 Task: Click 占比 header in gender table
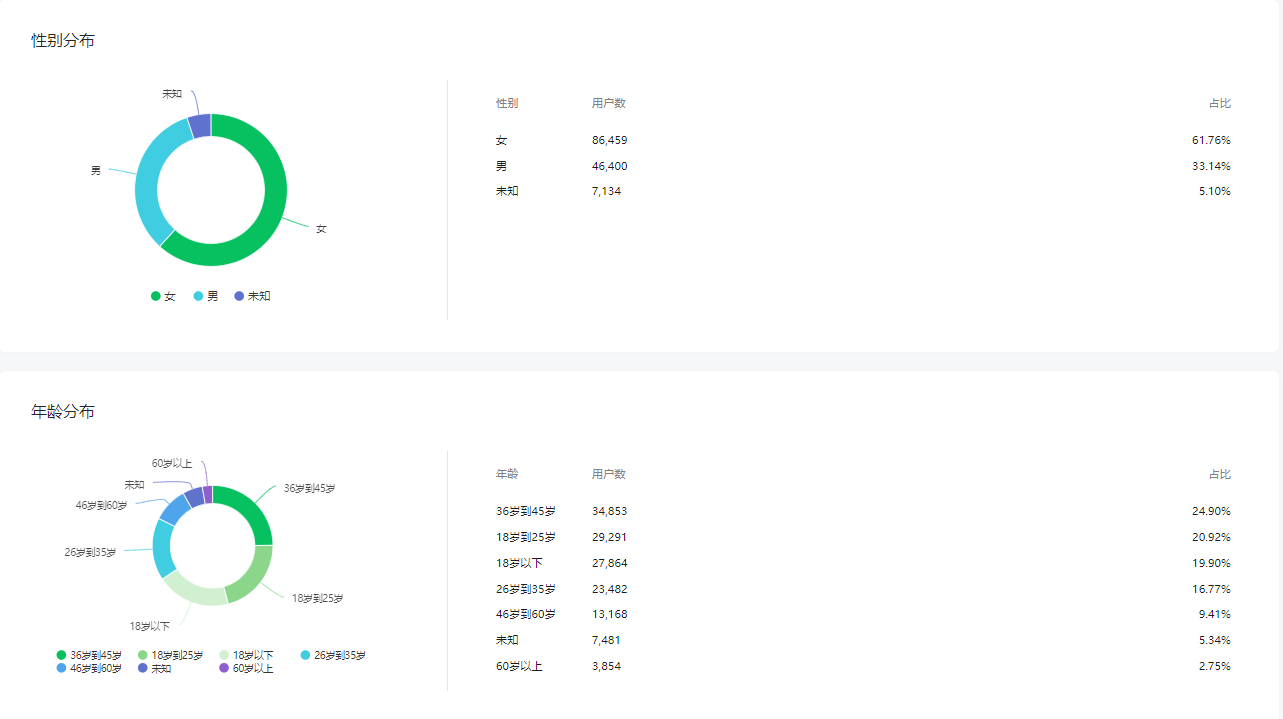(x=1219, y=103)
